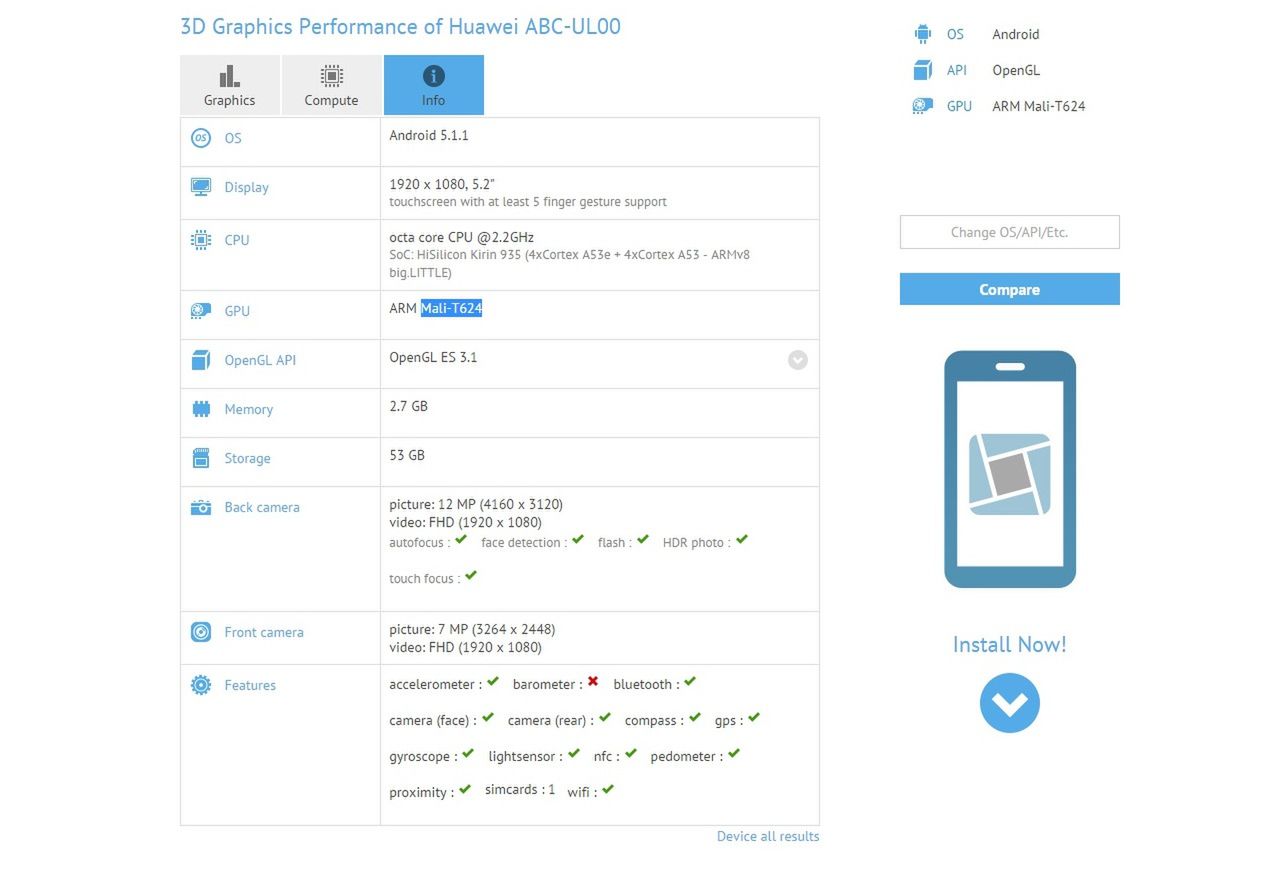This screenshot has width=1270, height=875.
Task: Click the nfc green checkmark
Action: tap(631, 754)
